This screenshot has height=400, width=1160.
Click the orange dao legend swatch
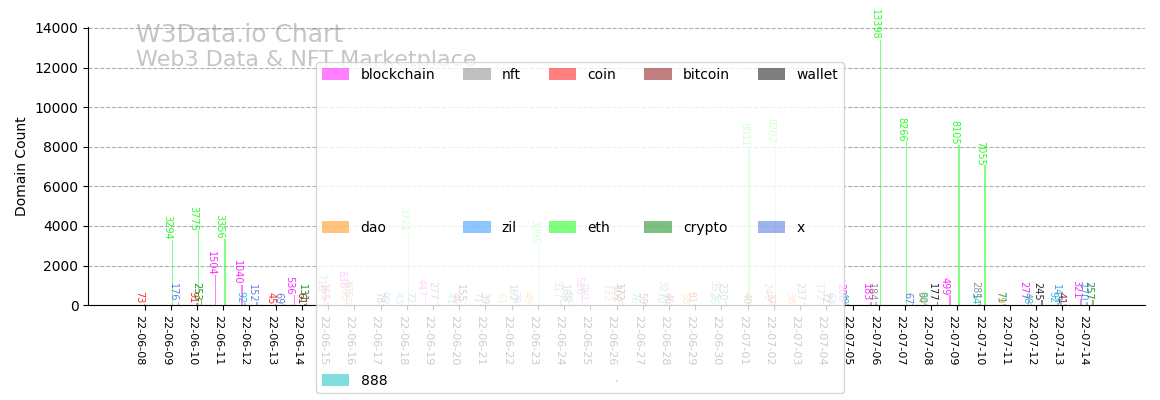pyautogui.click(x=335, y=227)
